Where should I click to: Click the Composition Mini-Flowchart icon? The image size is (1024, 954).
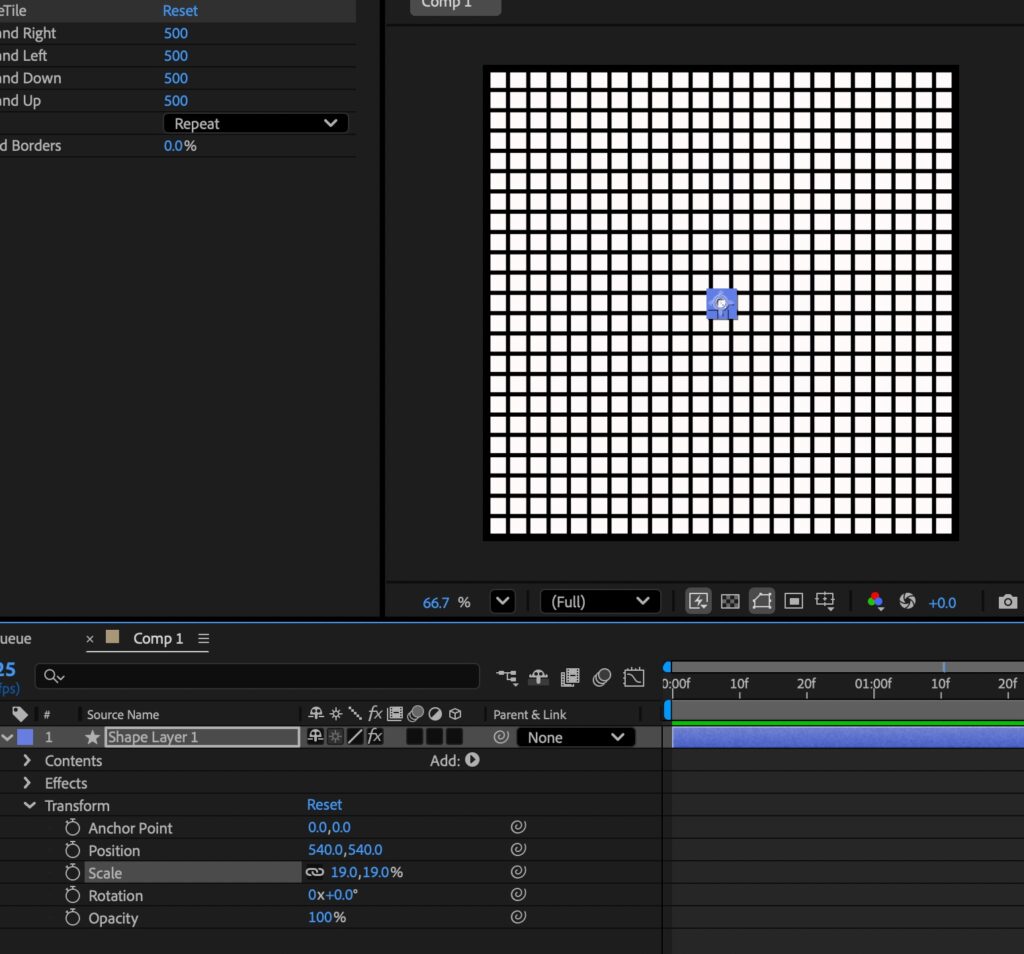[507, 677]
